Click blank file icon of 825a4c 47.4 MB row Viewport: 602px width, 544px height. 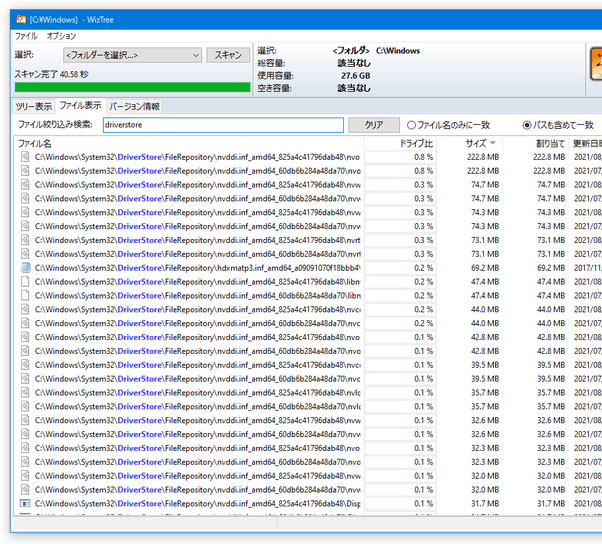(x=25, y=281)
